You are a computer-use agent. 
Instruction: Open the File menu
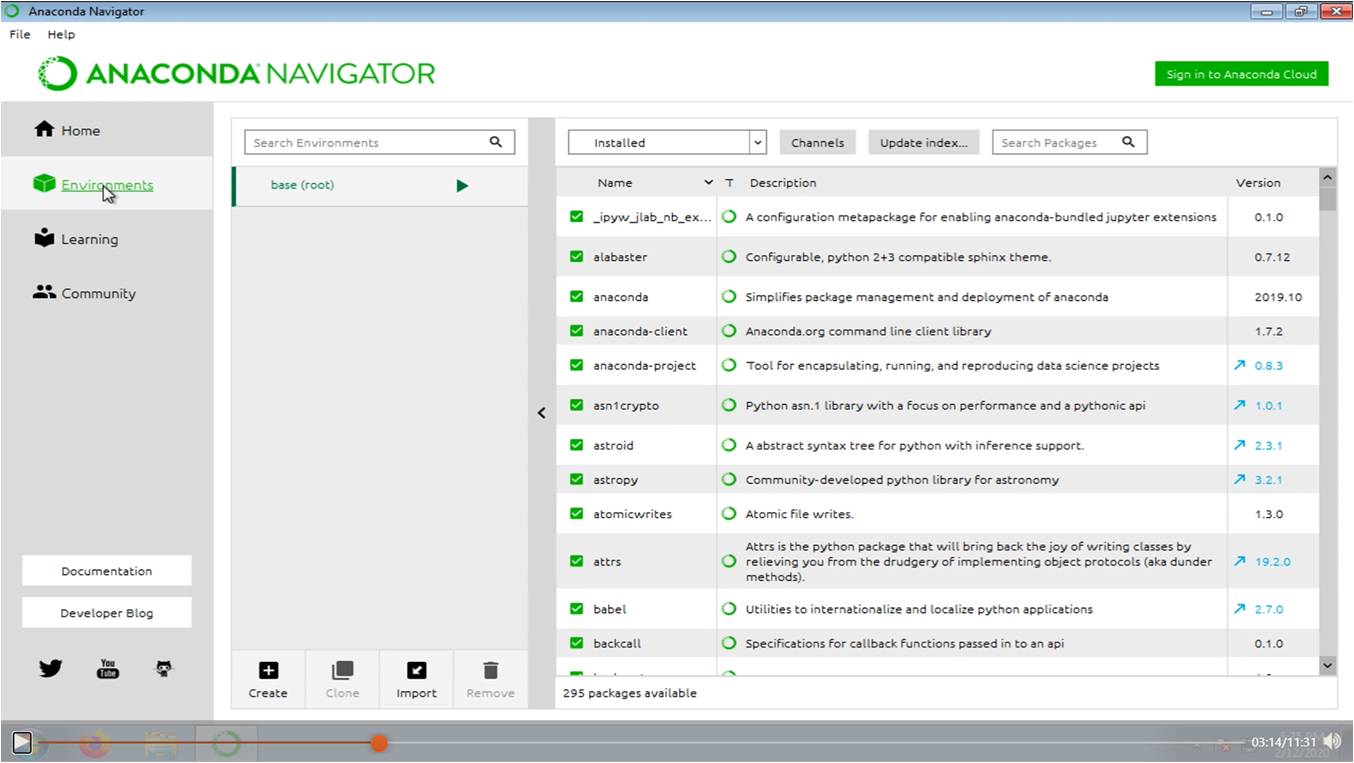[x=18, y=33]
